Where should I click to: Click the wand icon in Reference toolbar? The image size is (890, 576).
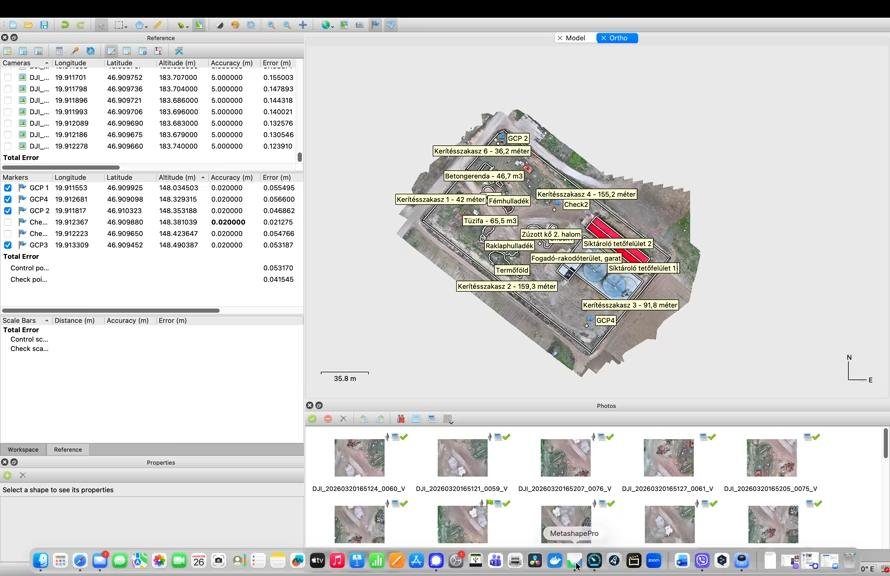[75, 51]
